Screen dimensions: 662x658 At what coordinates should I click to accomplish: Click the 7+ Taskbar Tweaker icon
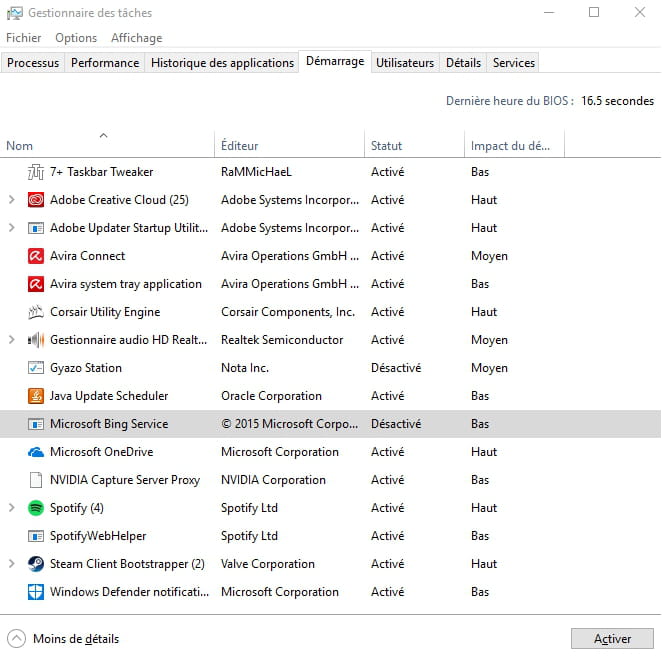click(36, 172)
